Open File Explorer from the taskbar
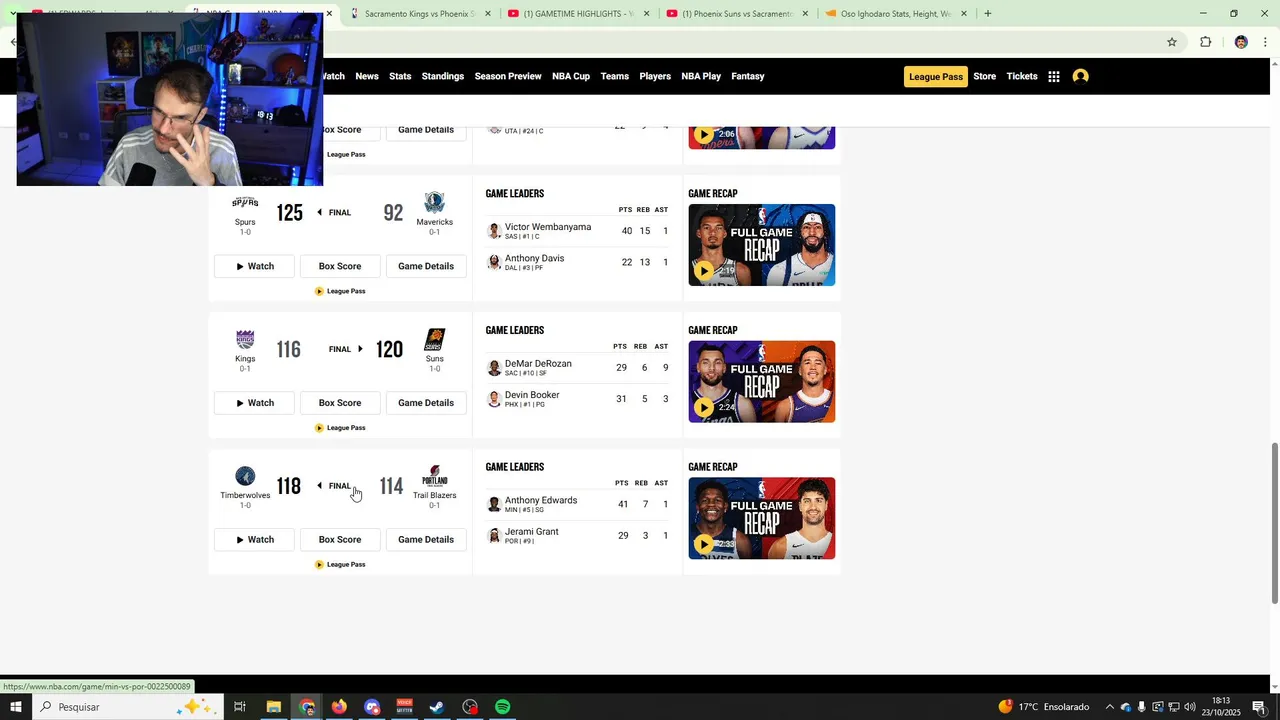This screenshot has height=720, width=1280. [x=273, y=707]
